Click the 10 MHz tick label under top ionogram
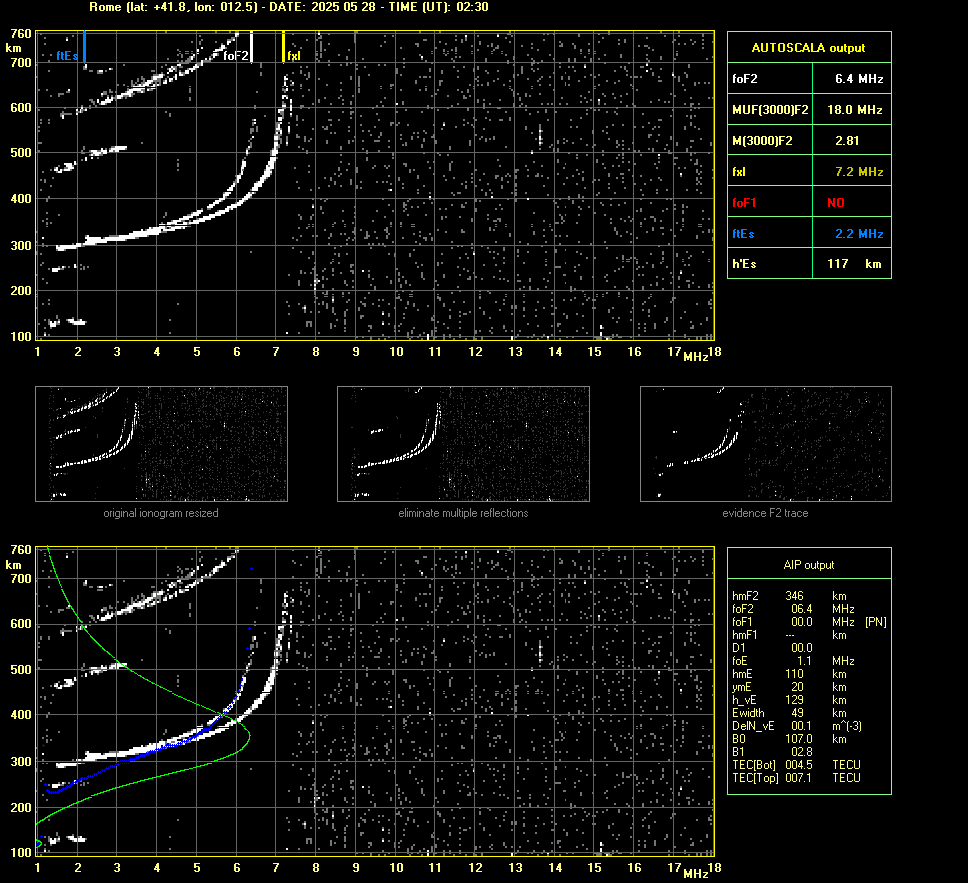 [x=396, y=351]
